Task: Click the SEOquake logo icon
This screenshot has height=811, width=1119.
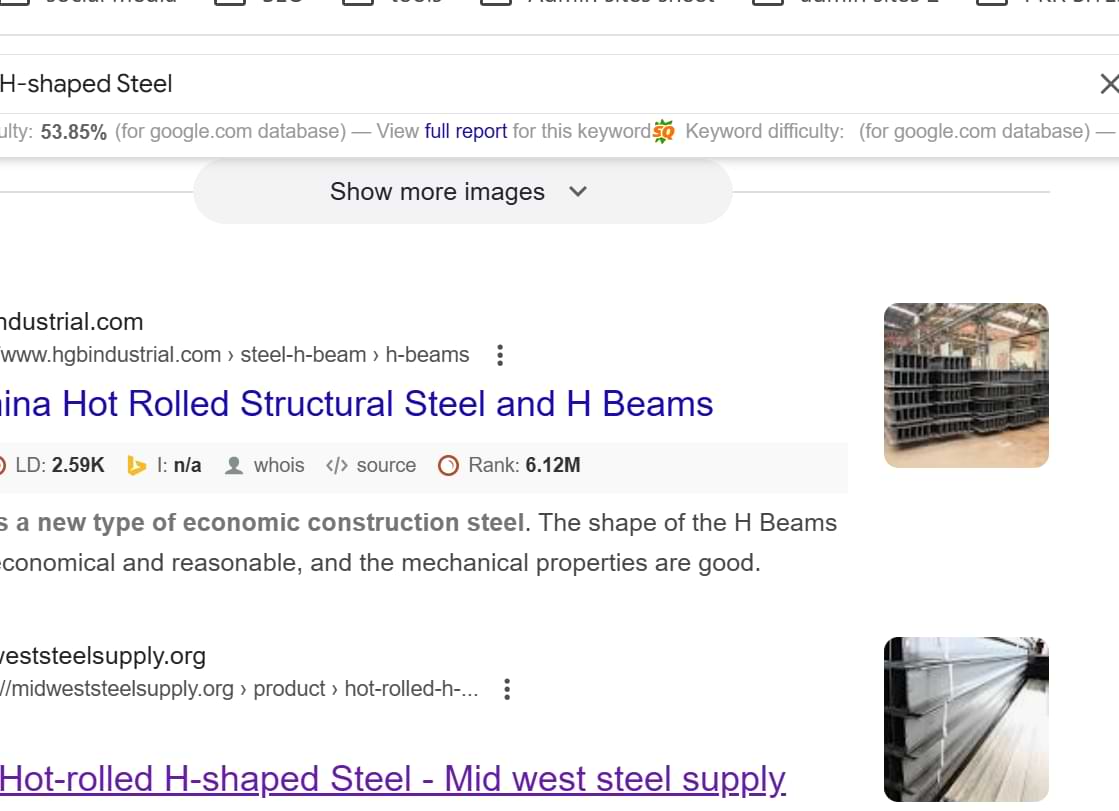Action: coord(663,131)
